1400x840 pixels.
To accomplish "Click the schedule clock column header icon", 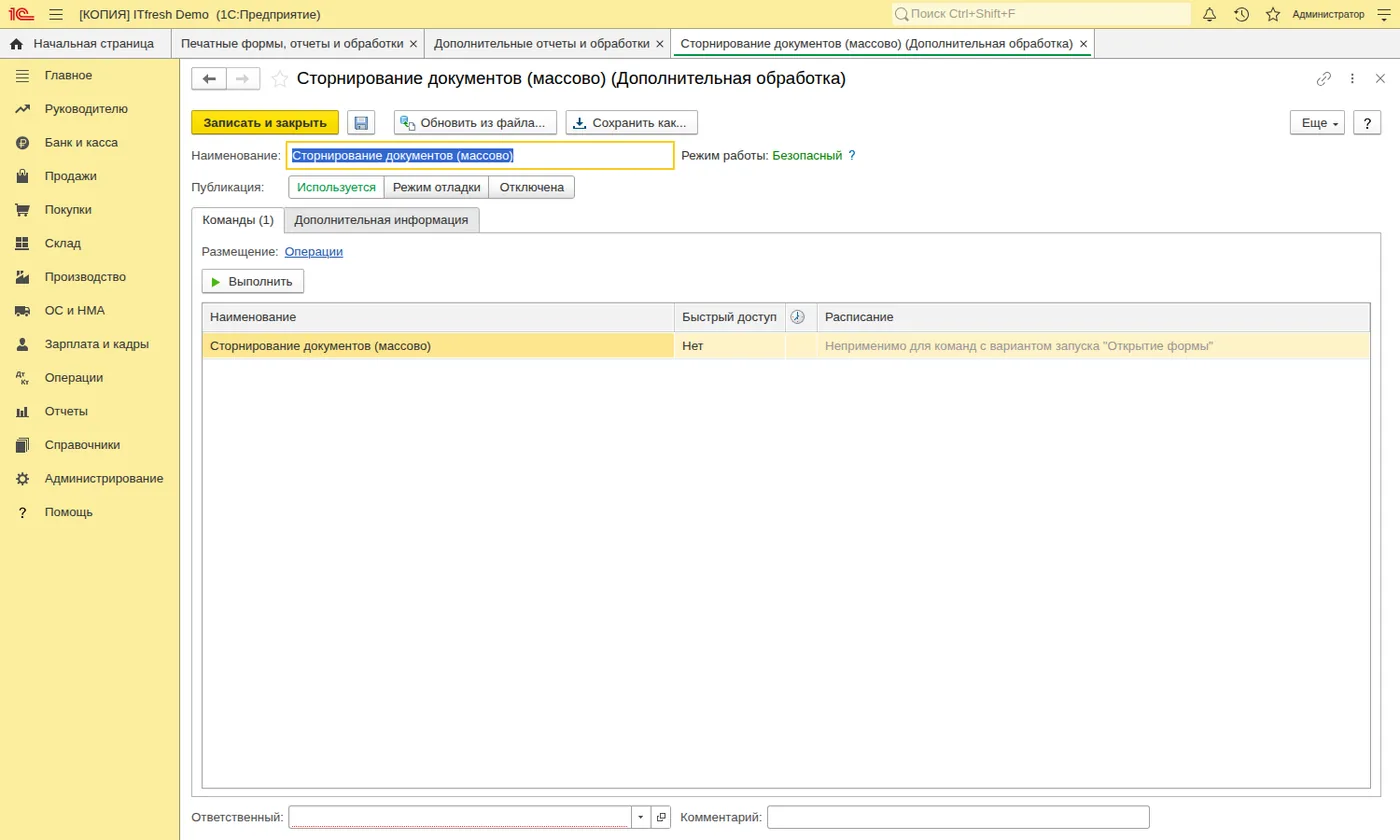I will point(798,317).
